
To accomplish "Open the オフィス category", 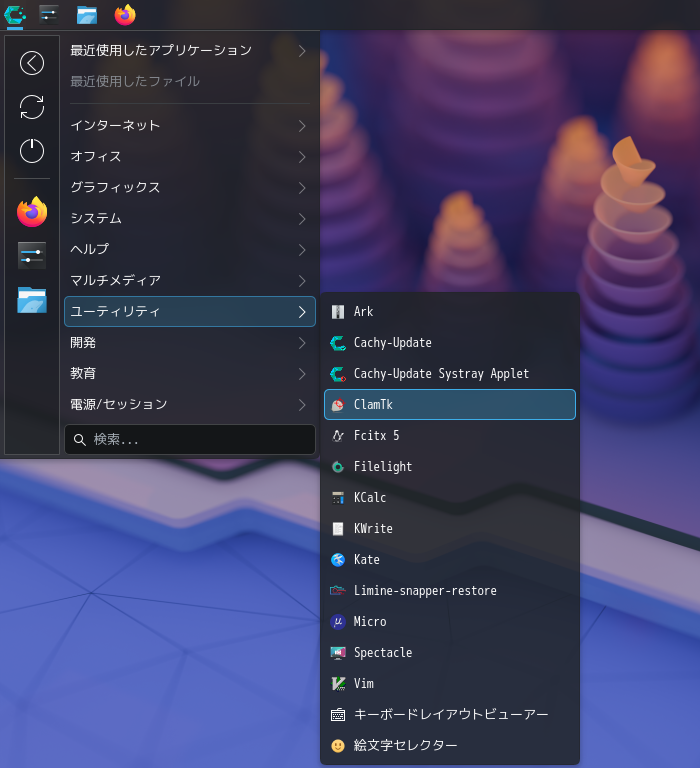I will pyautogui.click(x=190, y=157).
